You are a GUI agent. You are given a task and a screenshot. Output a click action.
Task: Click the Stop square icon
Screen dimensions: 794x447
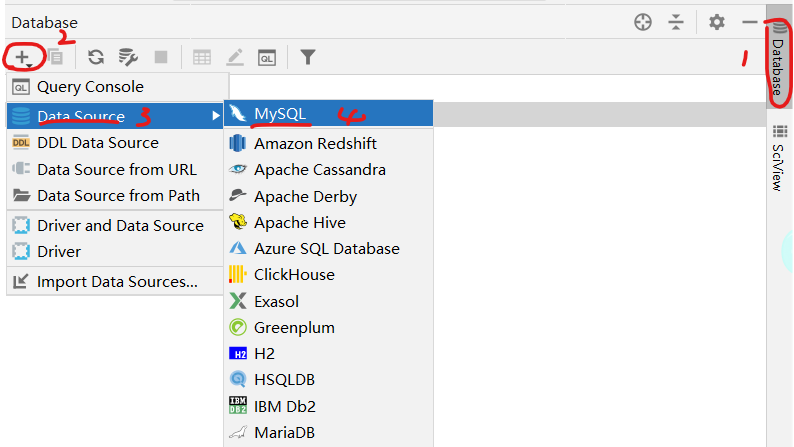(x=161, y=57)
